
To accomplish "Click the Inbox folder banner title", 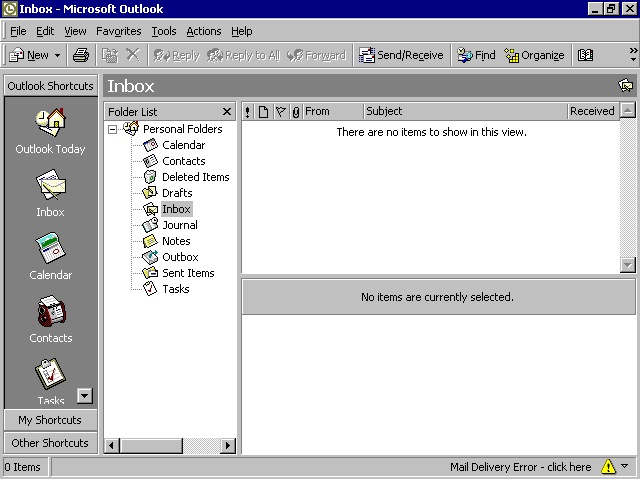I will [131, 86].
